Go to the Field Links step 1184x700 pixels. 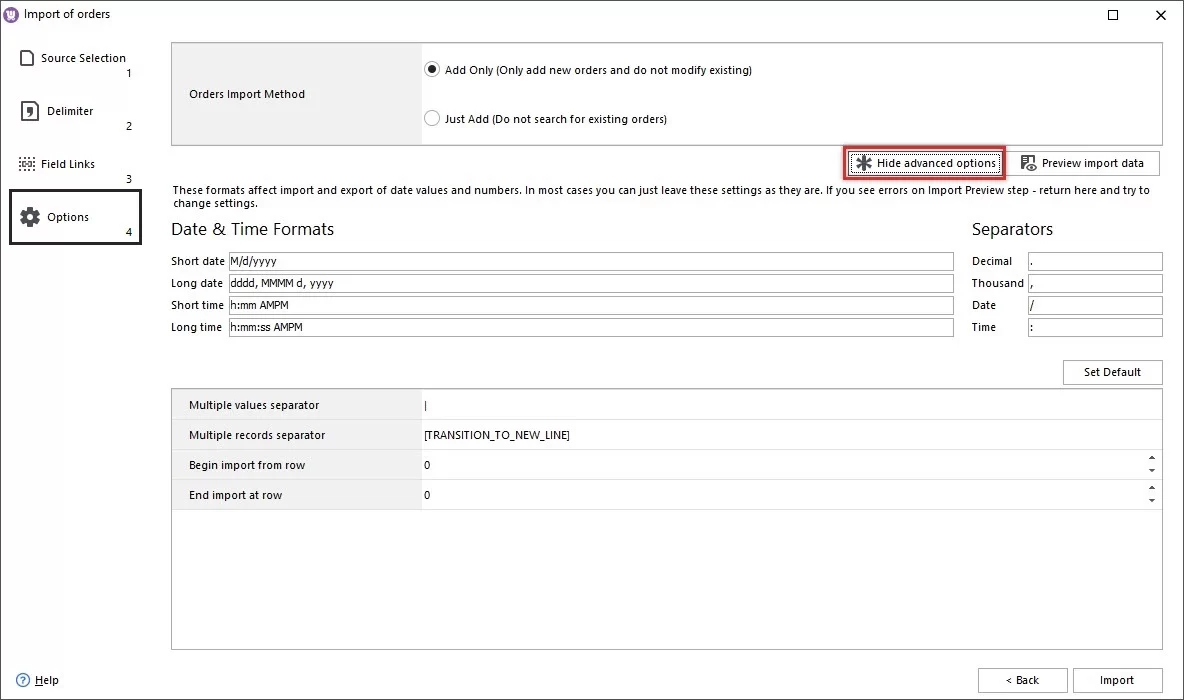[x=67, y=163]
